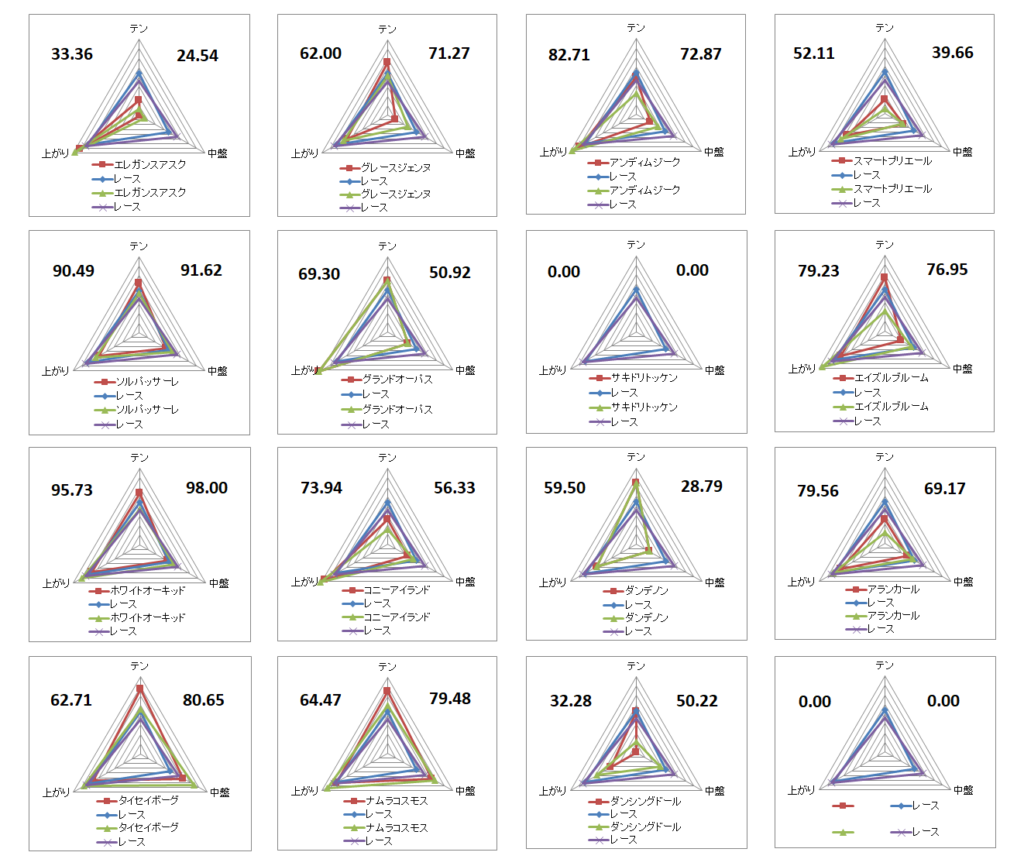Screen dimensions: 1024x866
Task: Click red ホワイトオーキッド legend marker
Action: click(101, 590)
